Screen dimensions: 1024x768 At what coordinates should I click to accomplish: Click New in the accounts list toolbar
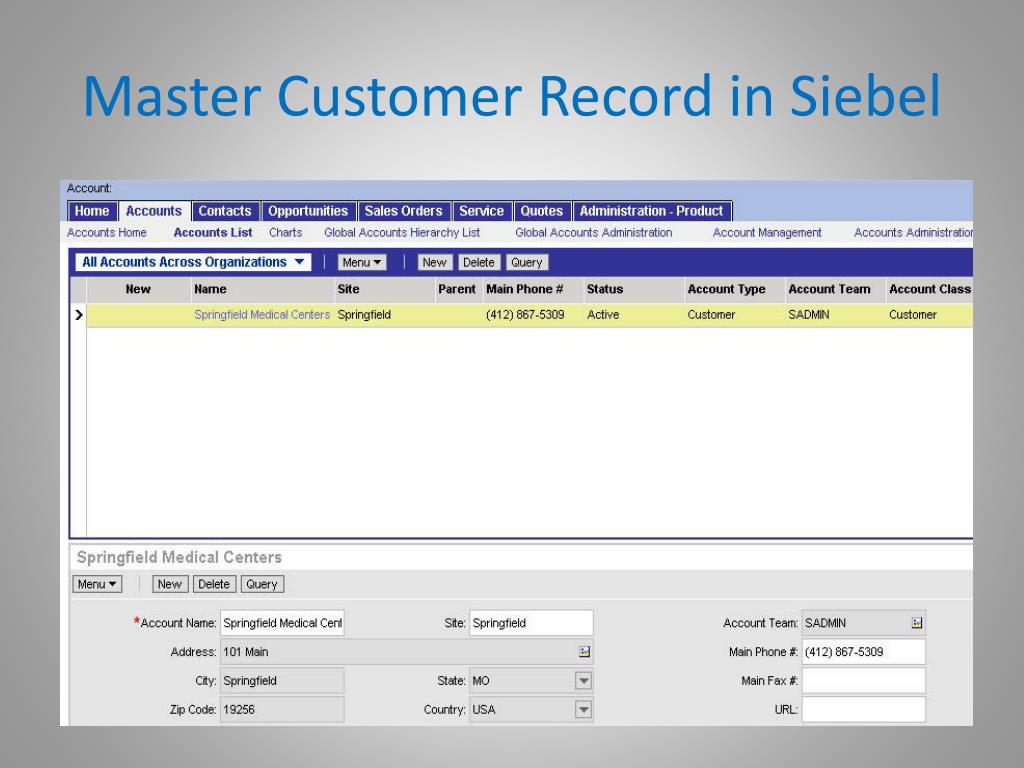434,263
